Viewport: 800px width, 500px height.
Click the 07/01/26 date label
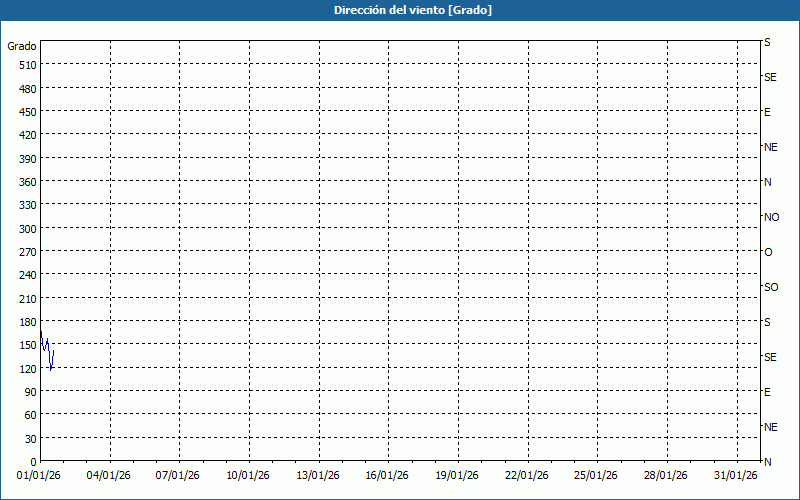click(178, 476)
